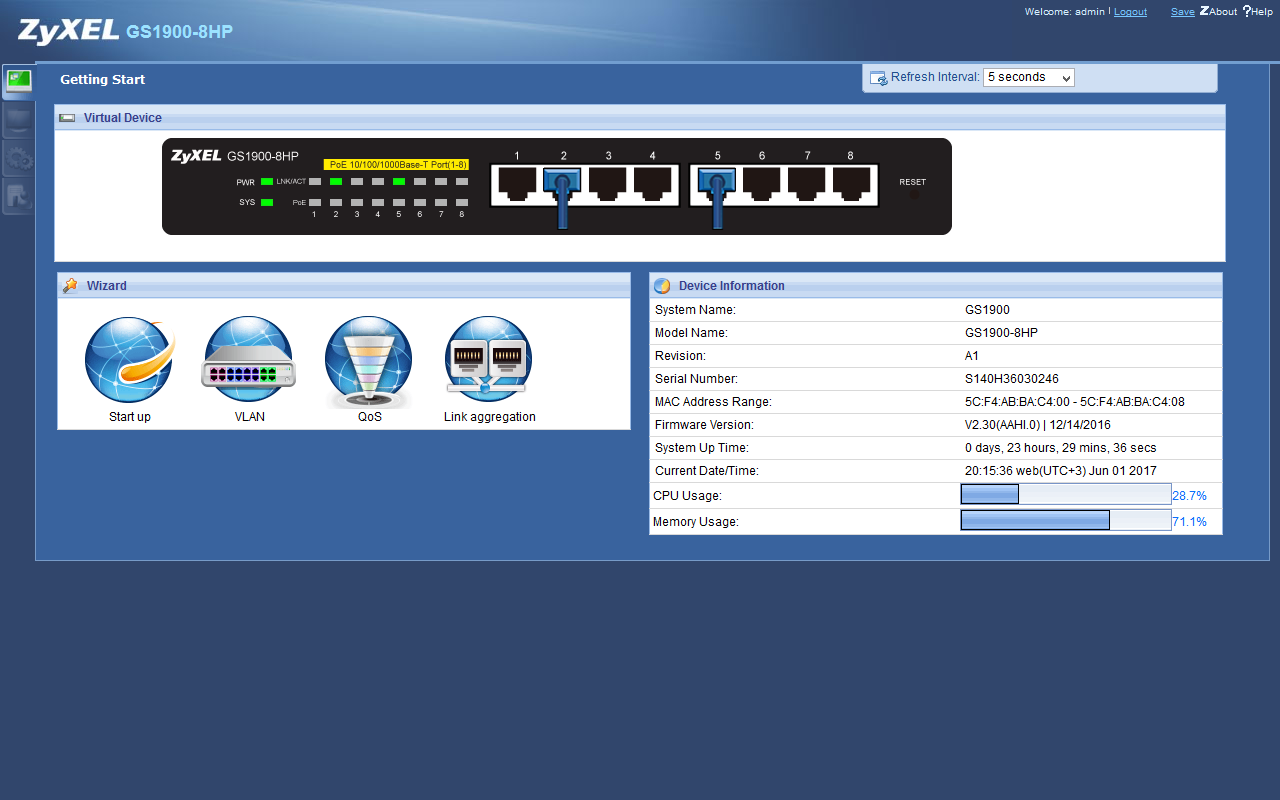Screen dimensions: 1280x800
Task: Click the Logout link
Action: [x=1130, y=12]
